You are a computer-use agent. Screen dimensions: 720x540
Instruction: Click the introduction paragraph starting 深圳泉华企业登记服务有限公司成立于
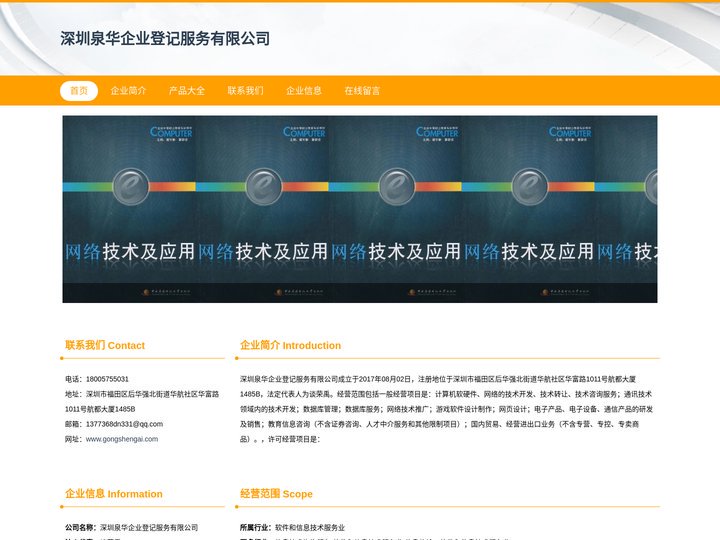point(446,409)
